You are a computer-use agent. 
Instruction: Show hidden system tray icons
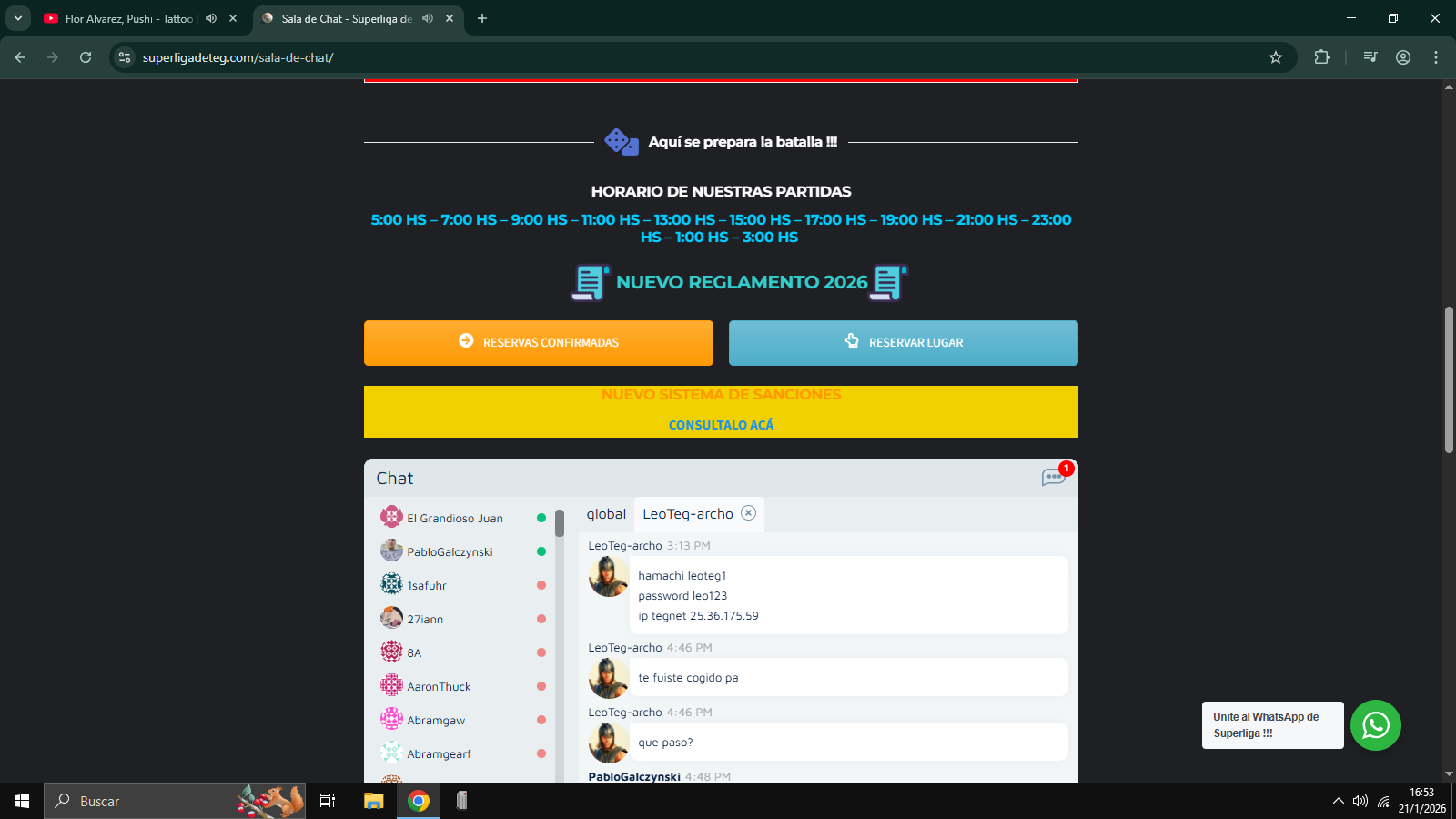(1338, 801)
